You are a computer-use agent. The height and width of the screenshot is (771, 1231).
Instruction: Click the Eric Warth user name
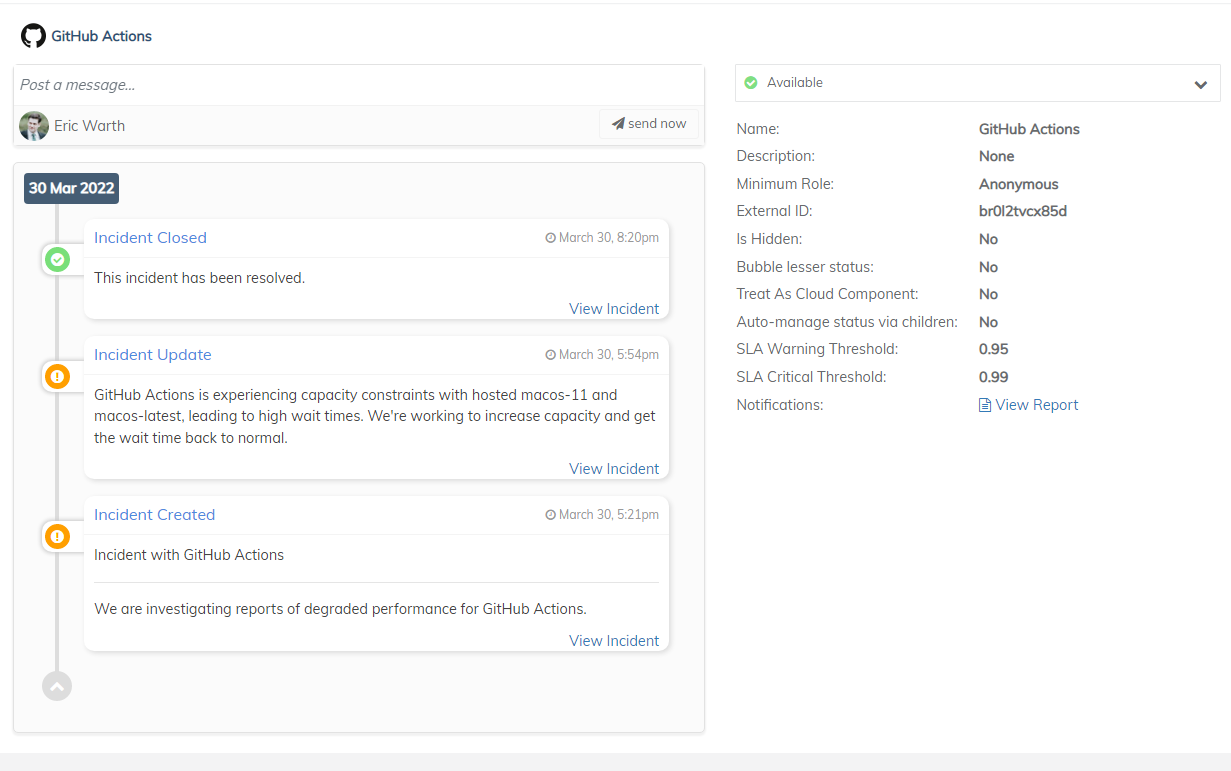(89, 126)
